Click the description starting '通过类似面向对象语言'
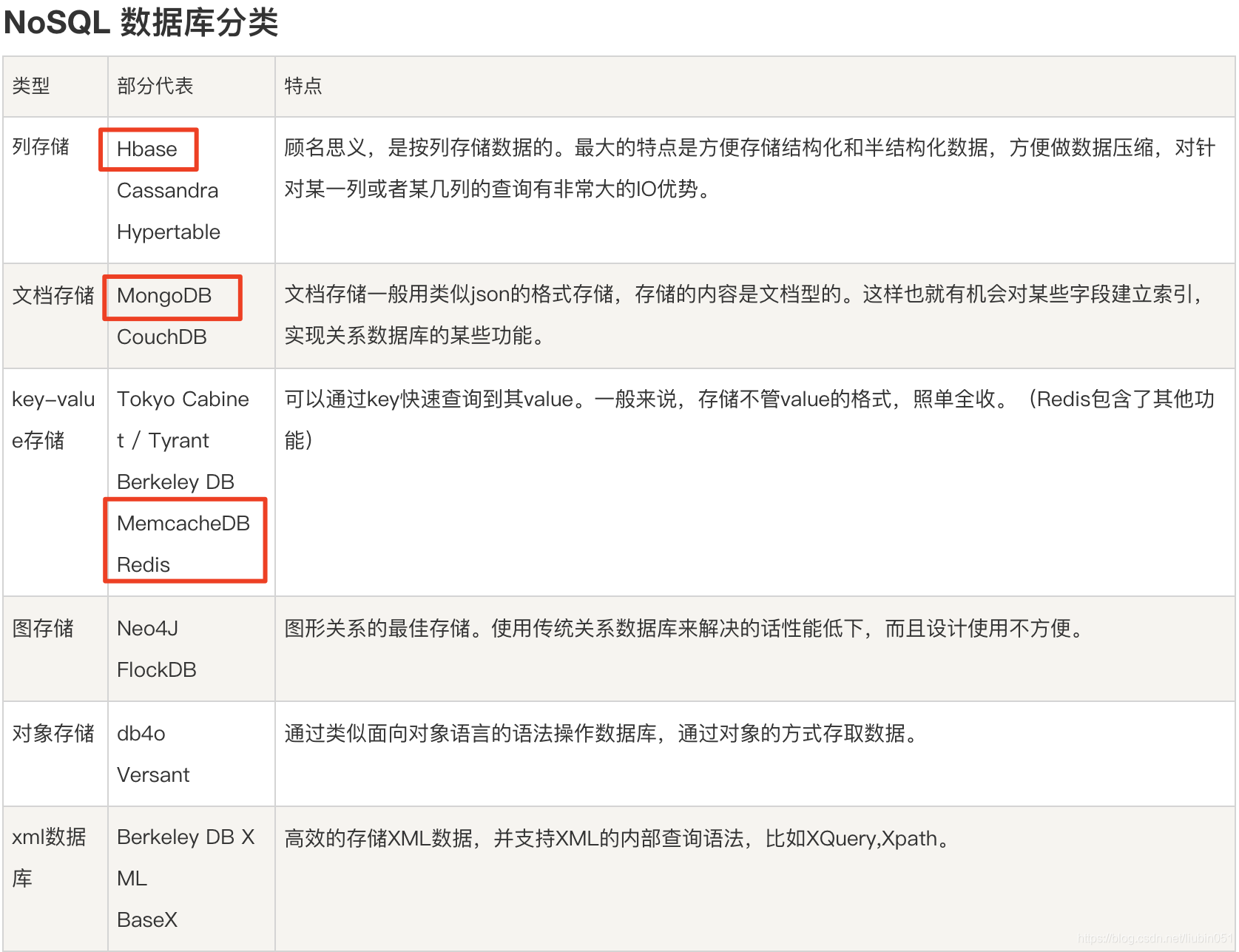 601,733
